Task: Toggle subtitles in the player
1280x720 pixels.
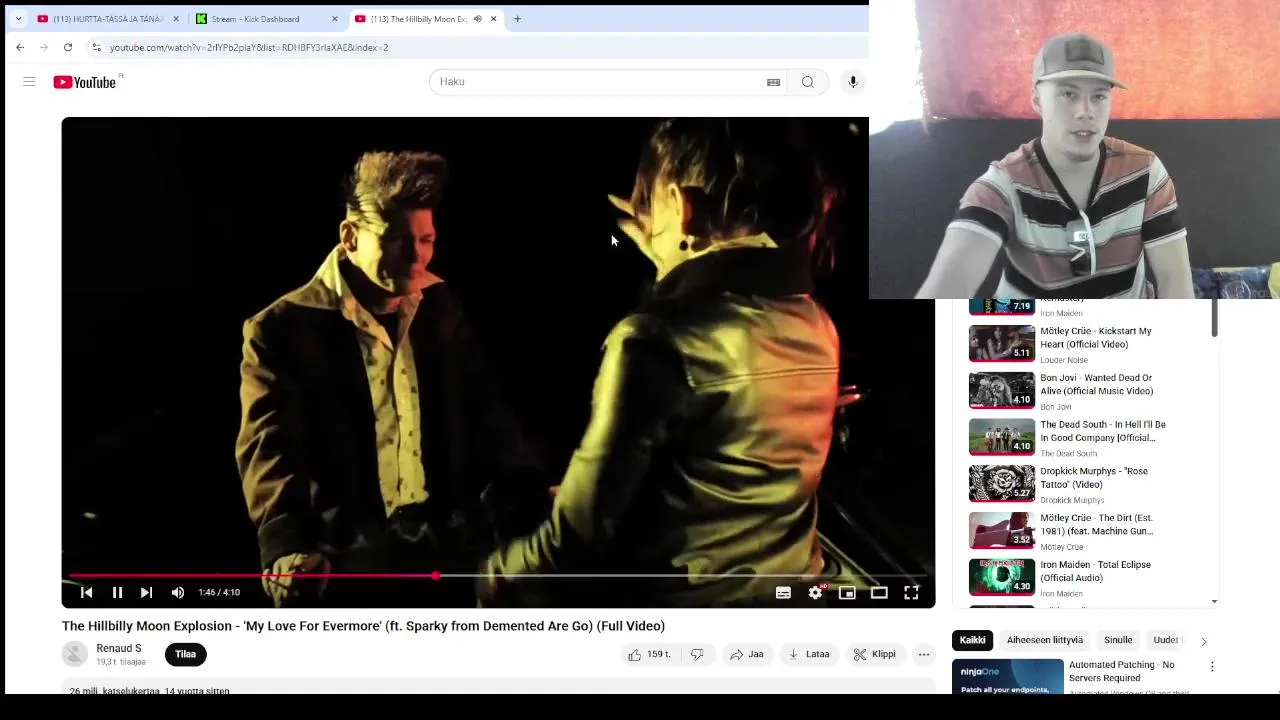Action: [x=783, y=593]
